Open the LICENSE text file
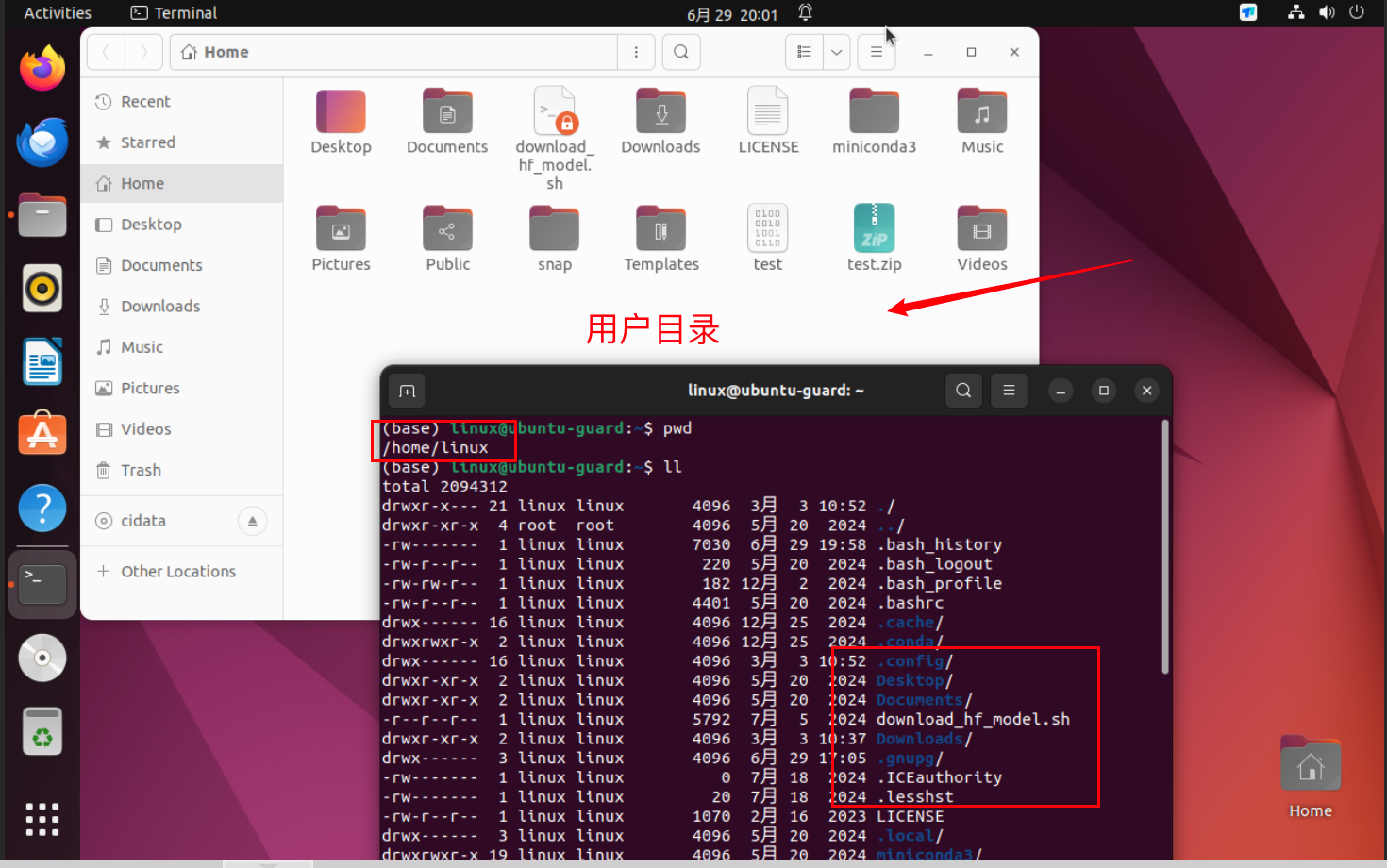Viewport: 1387px width, 868px height. pos(768,113)
